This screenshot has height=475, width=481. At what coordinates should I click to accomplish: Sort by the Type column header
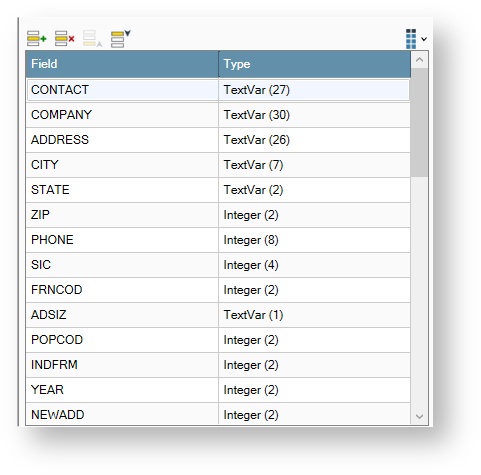click(315, 64)
